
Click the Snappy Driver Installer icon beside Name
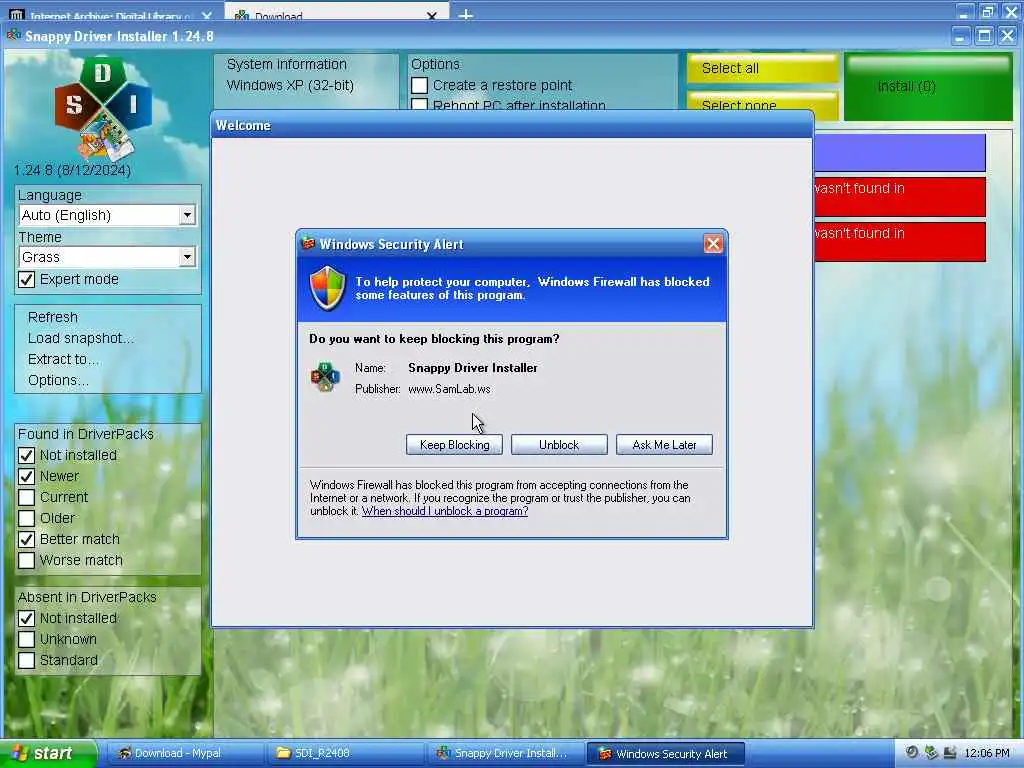pyautogui.click(x=325, y=377)
